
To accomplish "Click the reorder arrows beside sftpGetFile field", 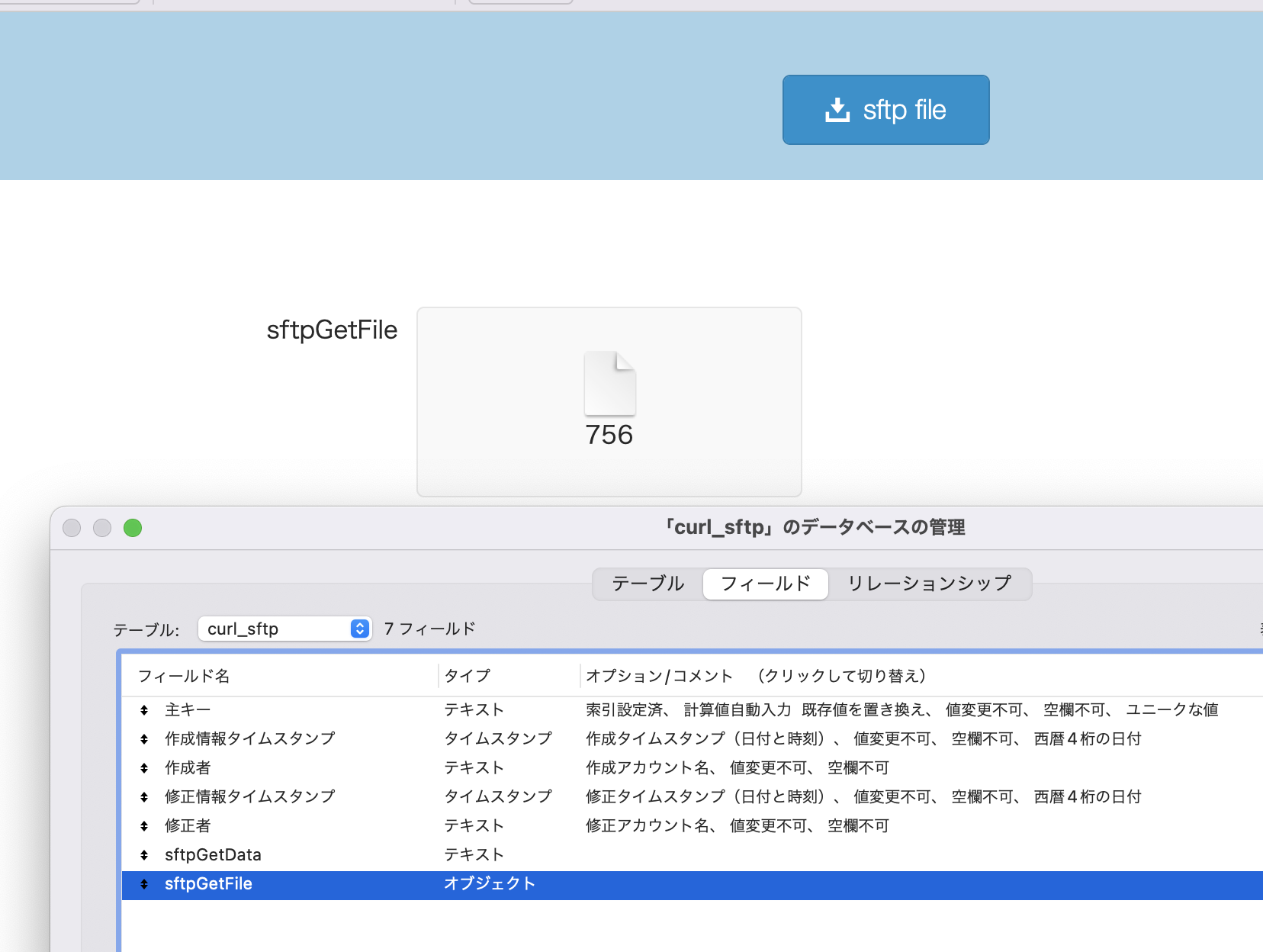I will tap(144, 884).
